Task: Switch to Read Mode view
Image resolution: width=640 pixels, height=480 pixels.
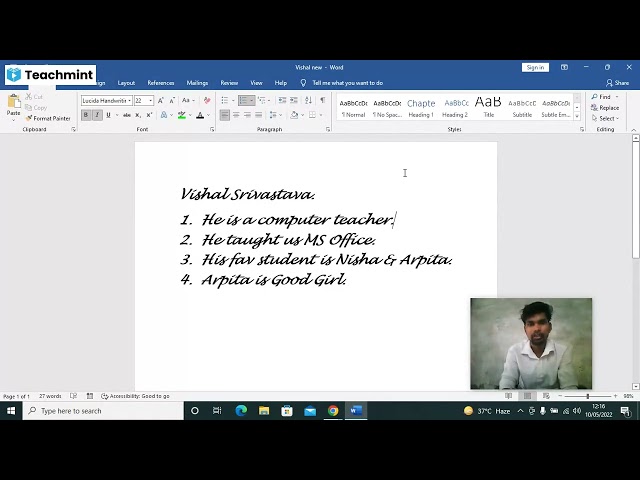Action: click(x=509, y=396)
